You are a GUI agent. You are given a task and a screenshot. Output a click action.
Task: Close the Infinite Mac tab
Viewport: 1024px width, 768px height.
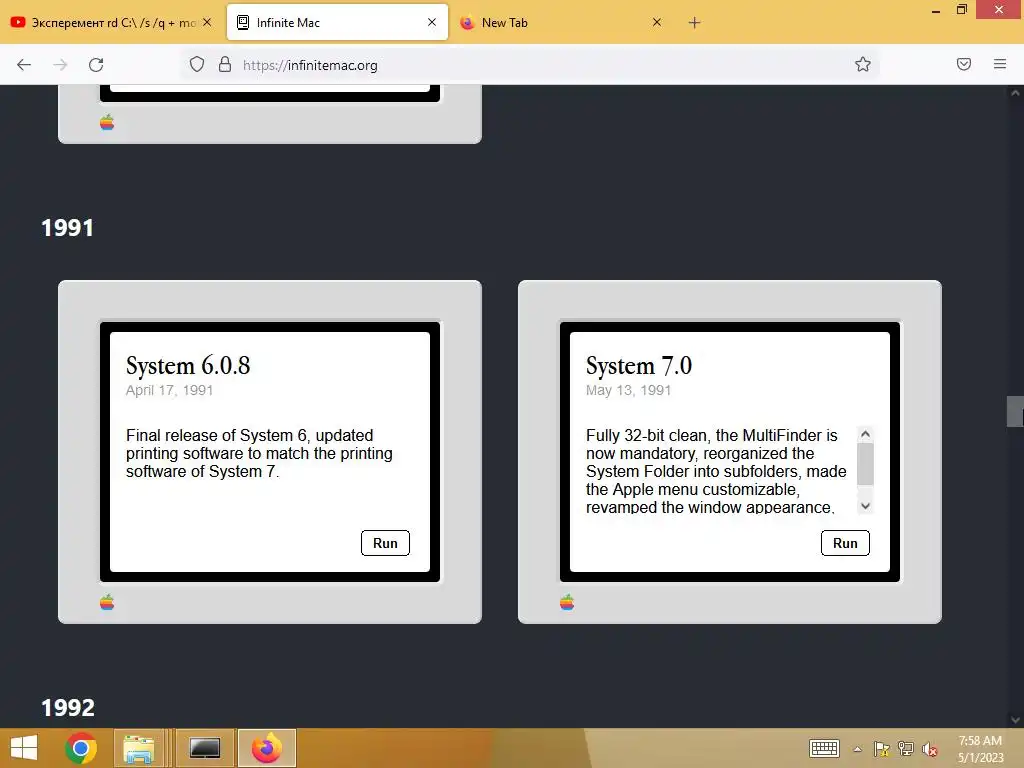pos(432,22)
